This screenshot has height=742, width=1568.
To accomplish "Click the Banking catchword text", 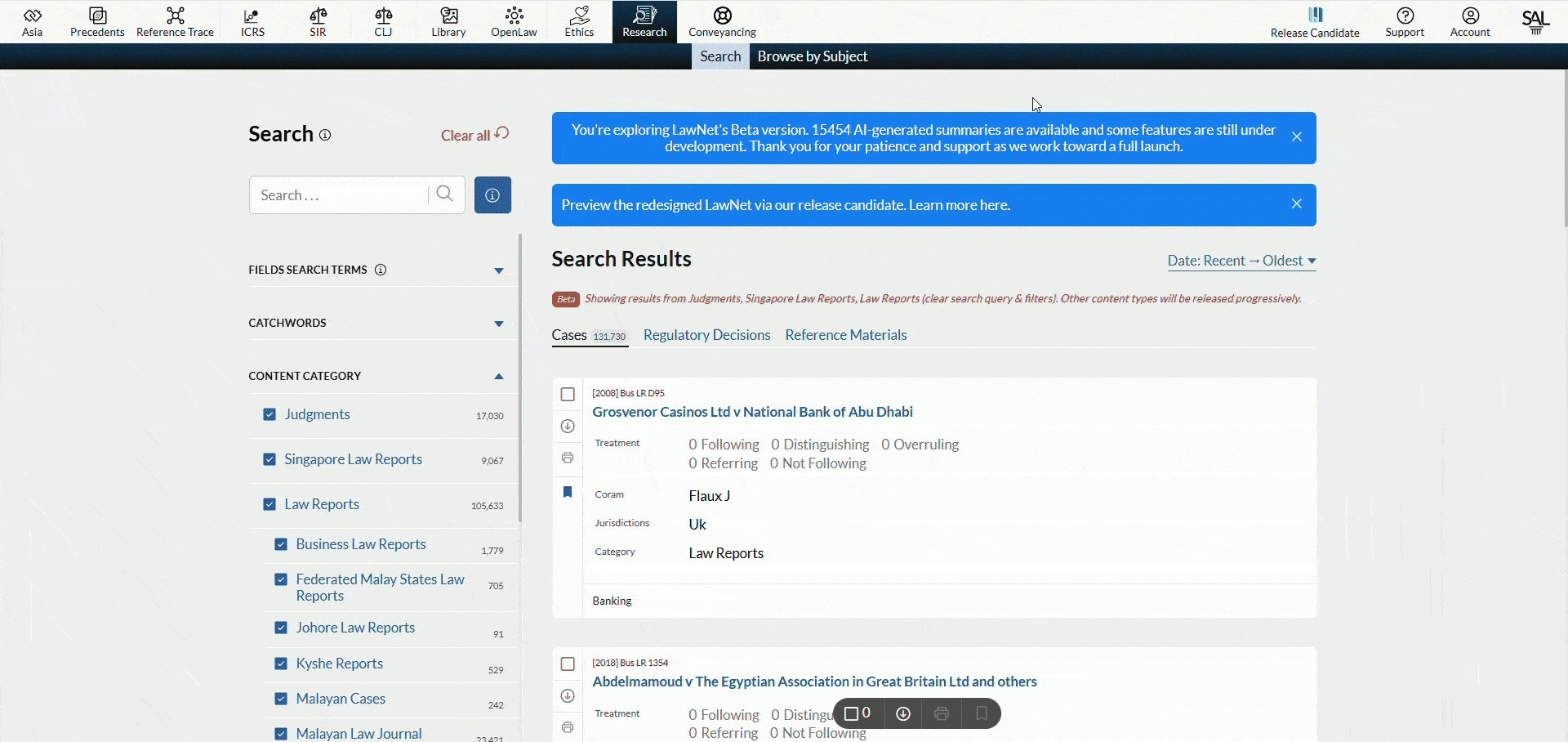I will tap(612, 601).
